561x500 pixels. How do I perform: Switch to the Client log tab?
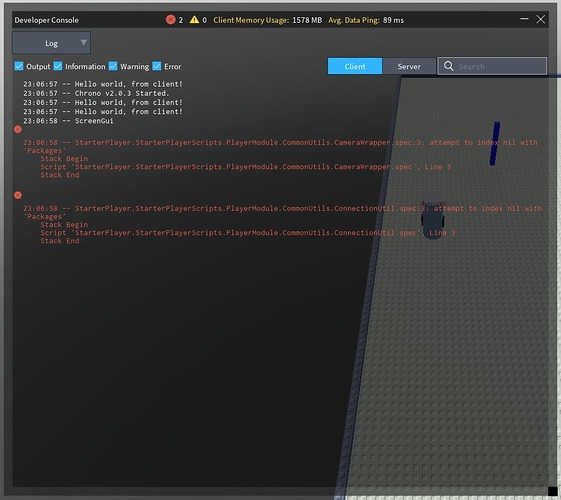pyautogui.click(x=355, y=66)
